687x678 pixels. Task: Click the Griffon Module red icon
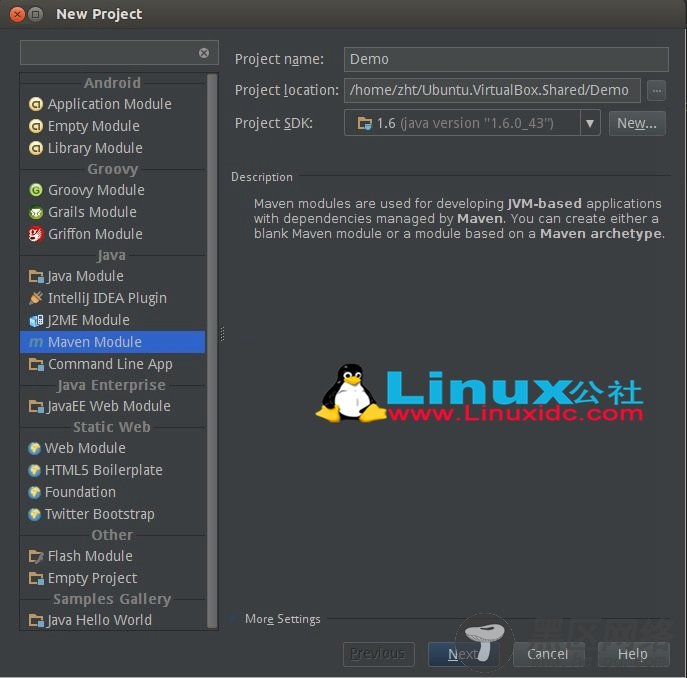(x=35, y=234)
